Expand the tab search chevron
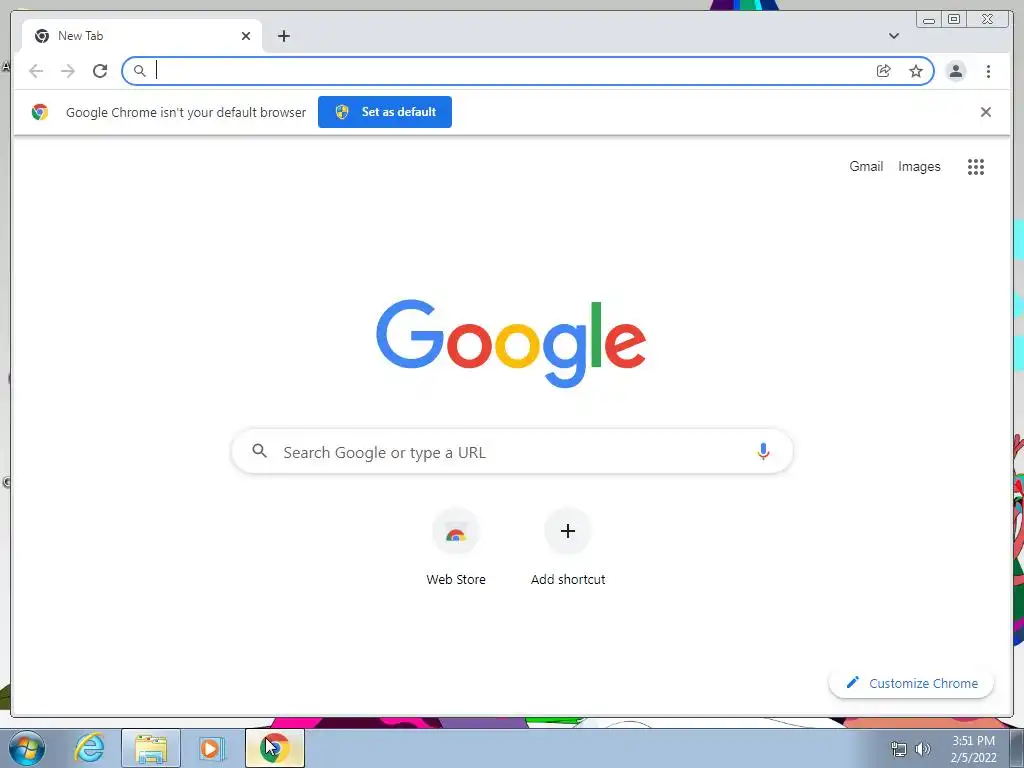 point(894,36)
